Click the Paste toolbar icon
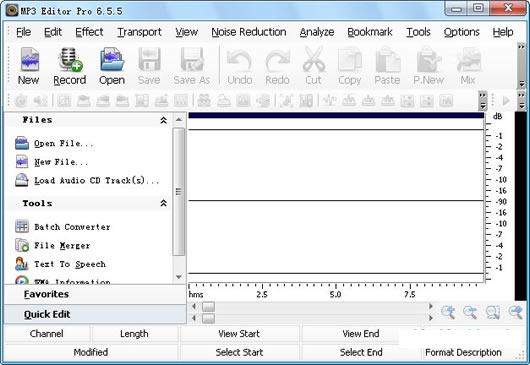Image resolution: width=530 pixels, height=365 pixels. (x=387, y=66)
